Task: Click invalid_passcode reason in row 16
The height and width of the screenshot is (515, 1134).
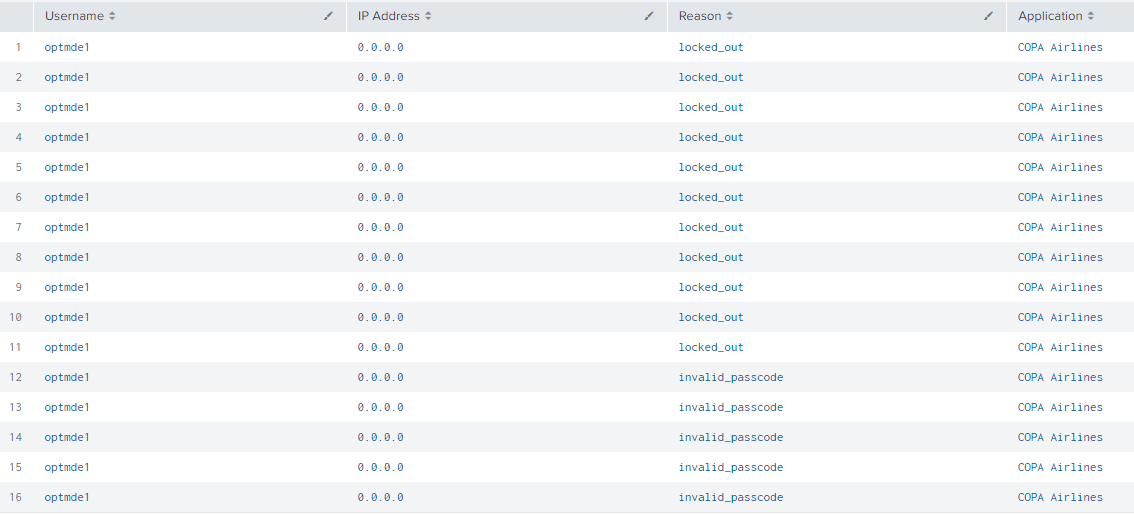Action: tap(730, 497)
